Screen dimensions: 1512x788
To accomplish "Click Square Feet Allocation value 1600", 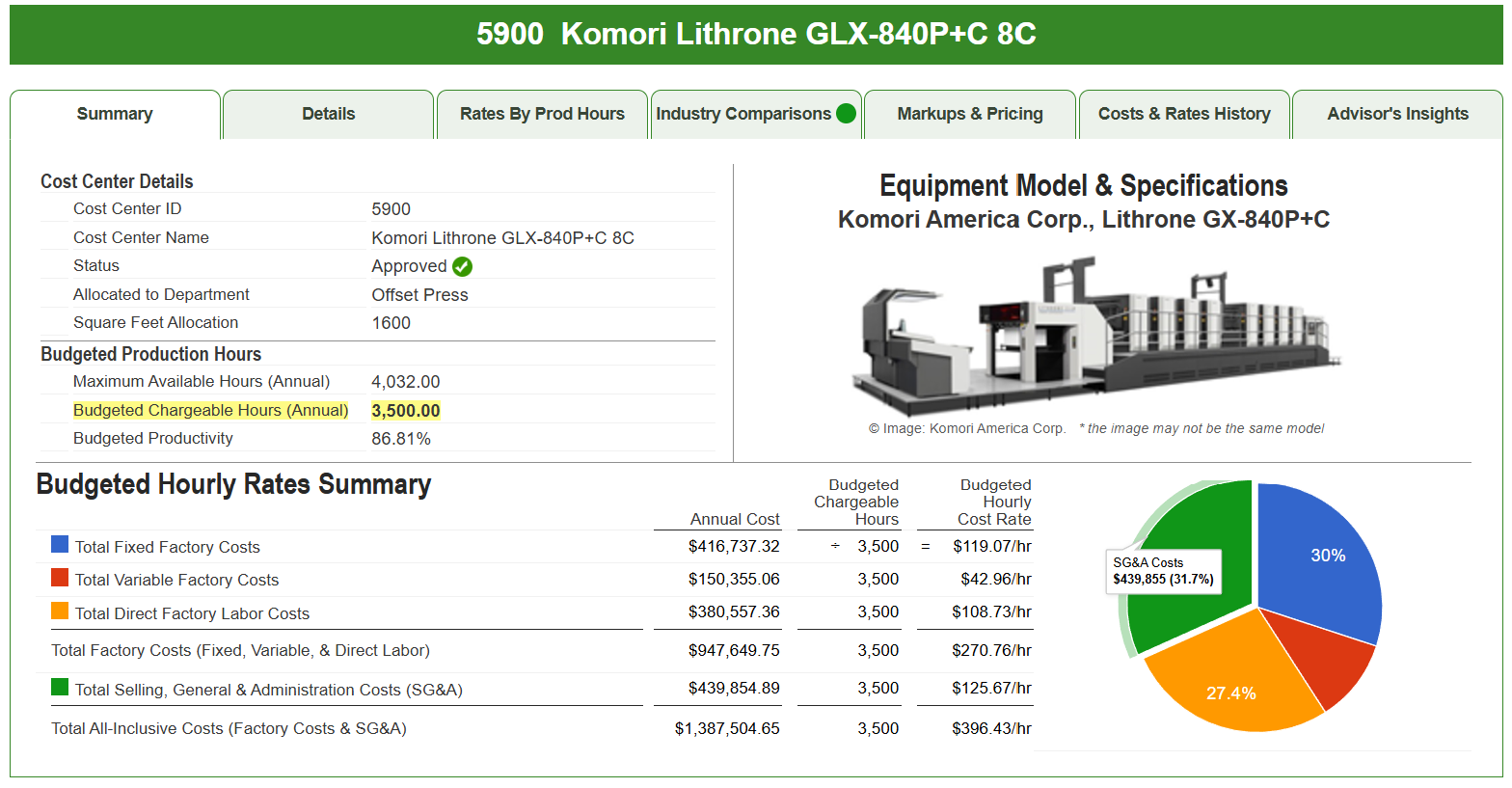I will [391, 323].
